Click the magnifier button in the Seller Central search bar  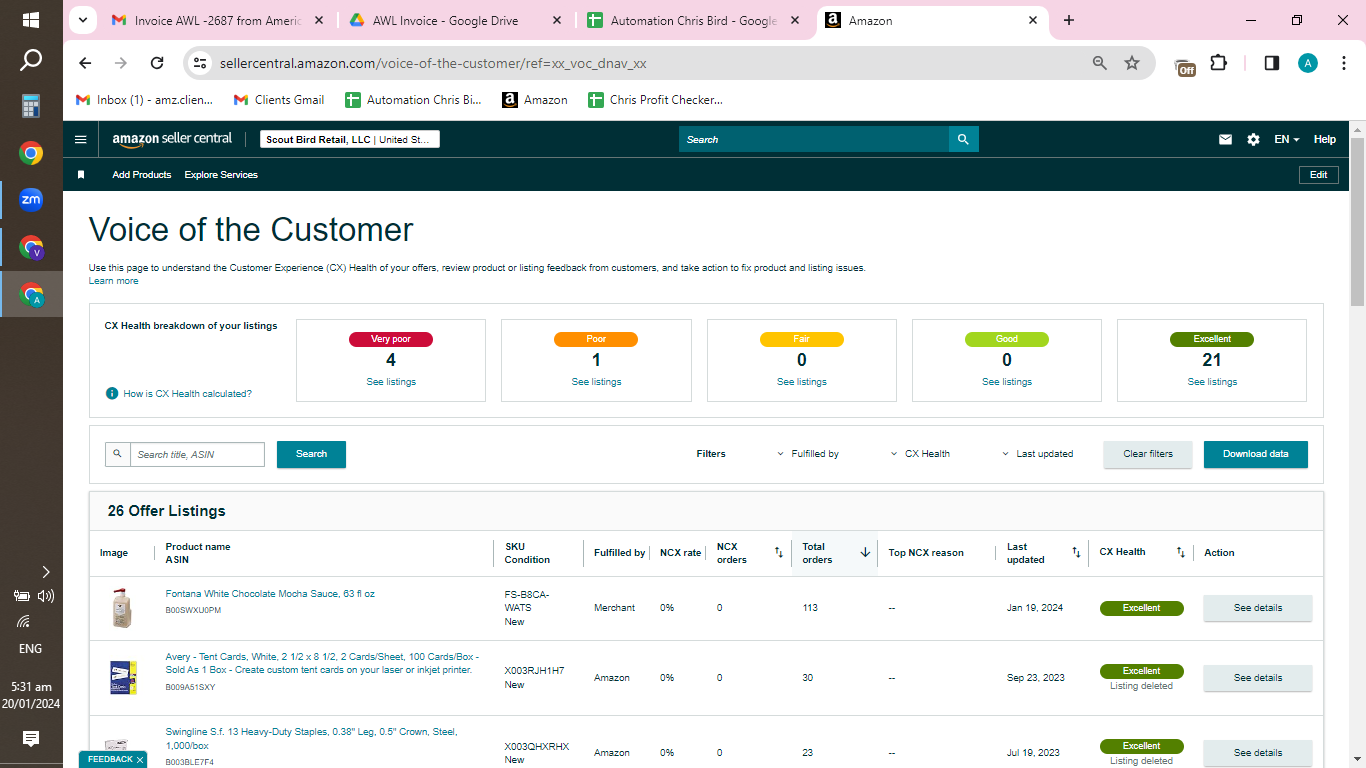(963, 139)
